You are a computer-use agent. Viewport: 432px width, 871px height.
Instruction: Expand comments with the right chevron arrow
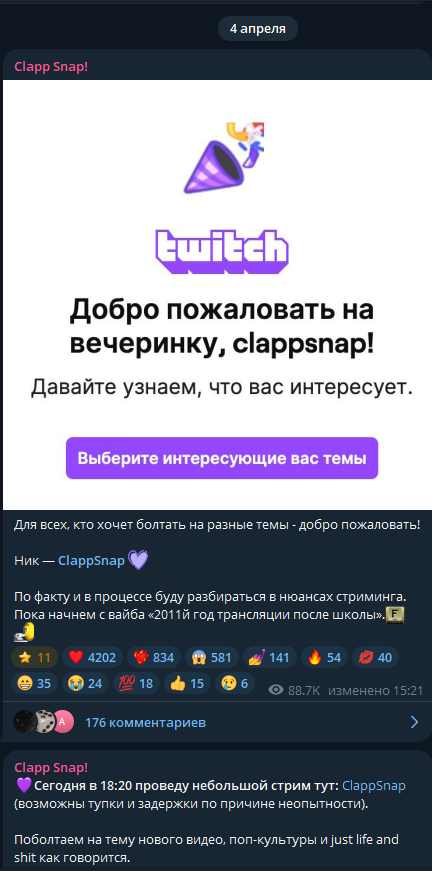coord(414,722)
